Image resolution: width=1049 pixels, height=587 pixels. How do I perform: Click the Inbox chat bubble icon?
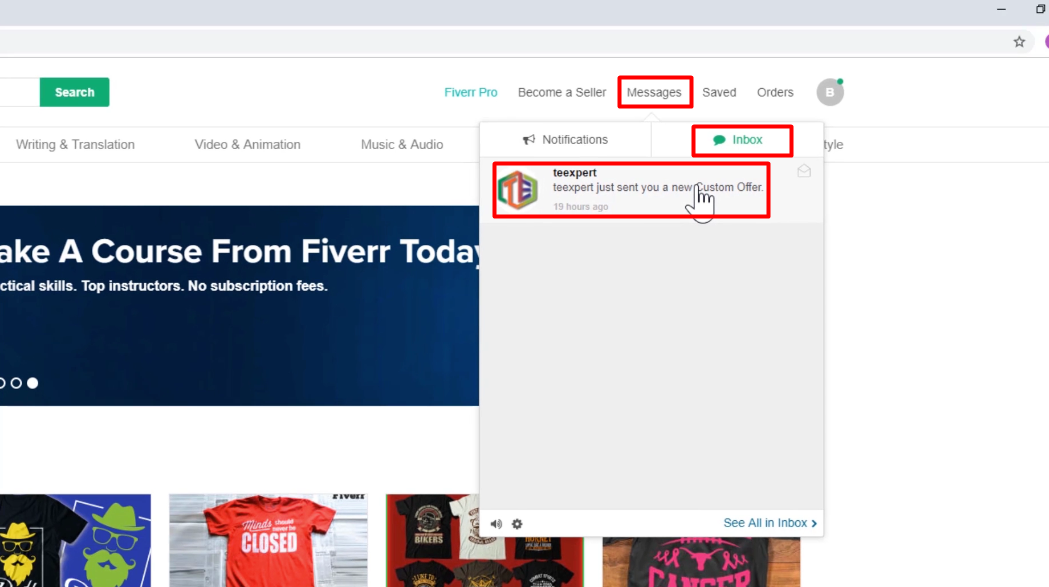[721, 140]
